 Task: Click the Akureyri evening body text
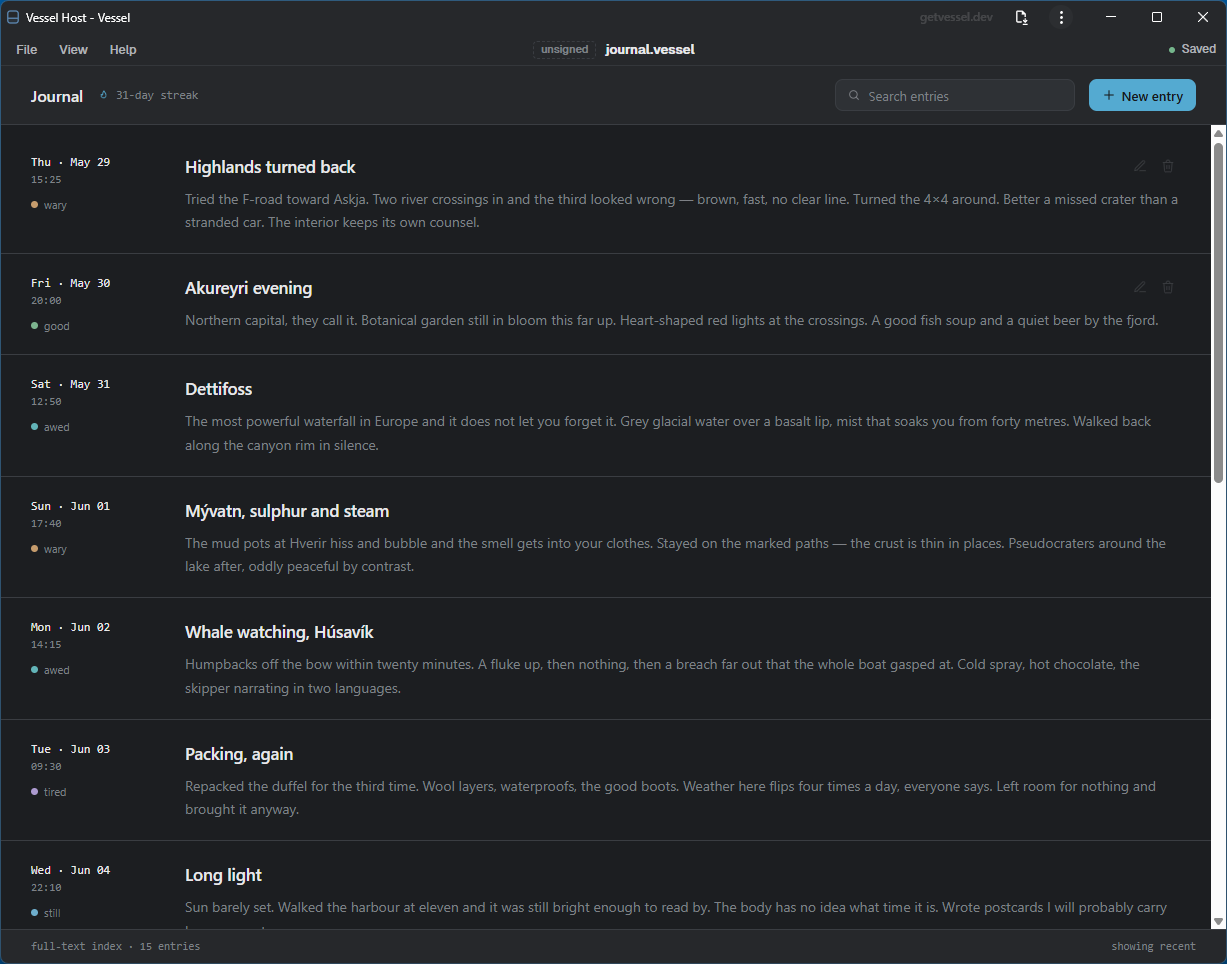coord(671,321)
